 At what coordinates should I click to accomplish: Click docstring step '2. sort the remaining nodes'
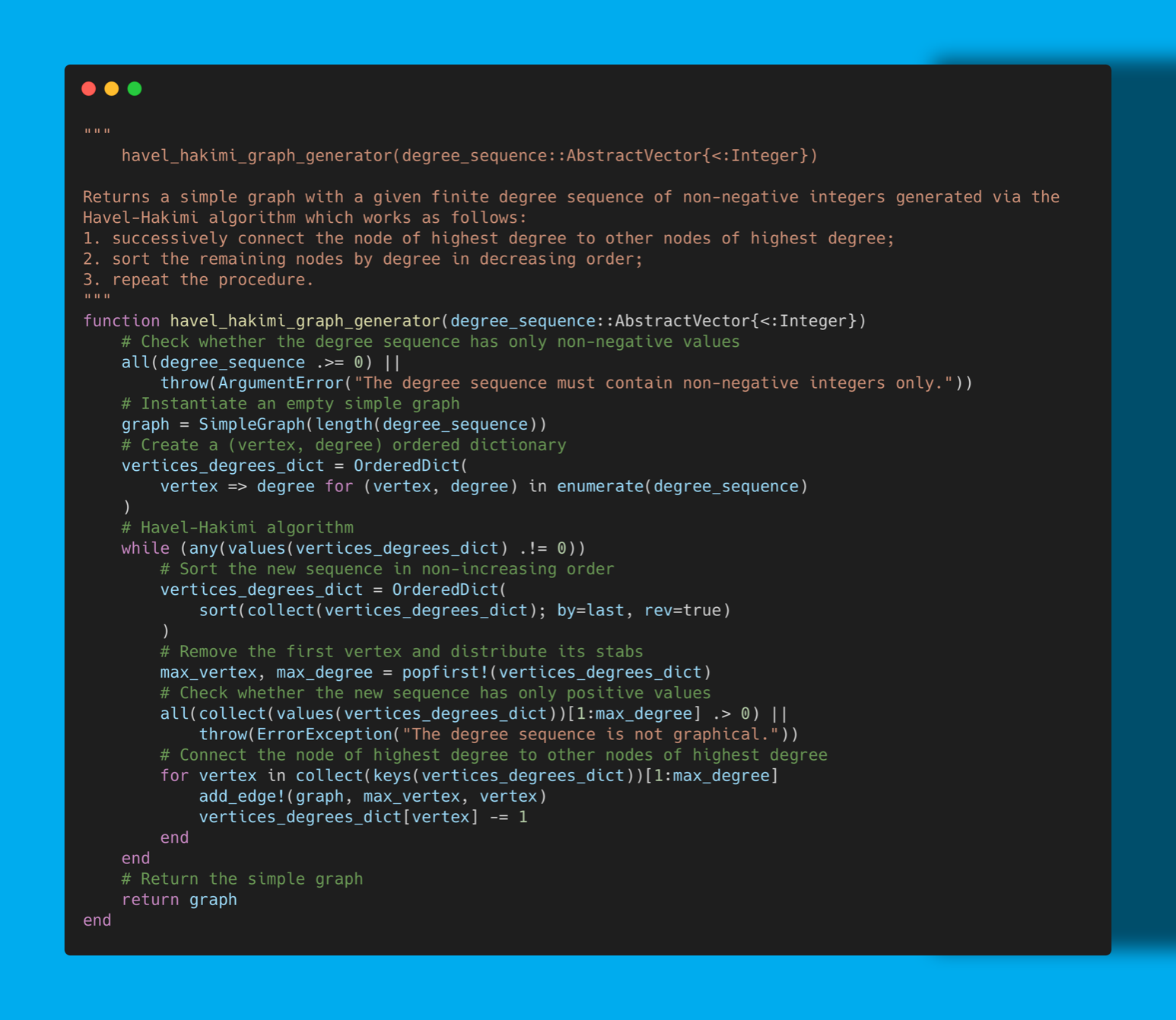click(x=363, y=259)
